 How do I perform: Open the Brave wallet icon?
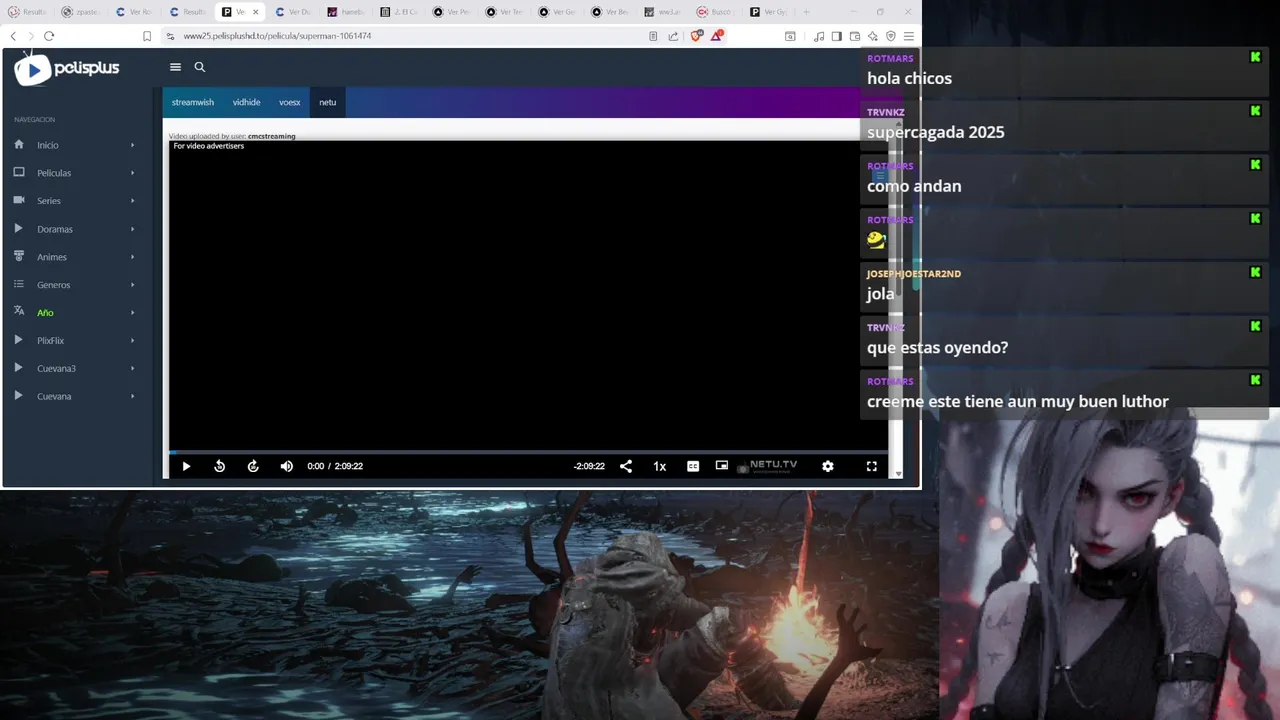(x=855, y=36)
